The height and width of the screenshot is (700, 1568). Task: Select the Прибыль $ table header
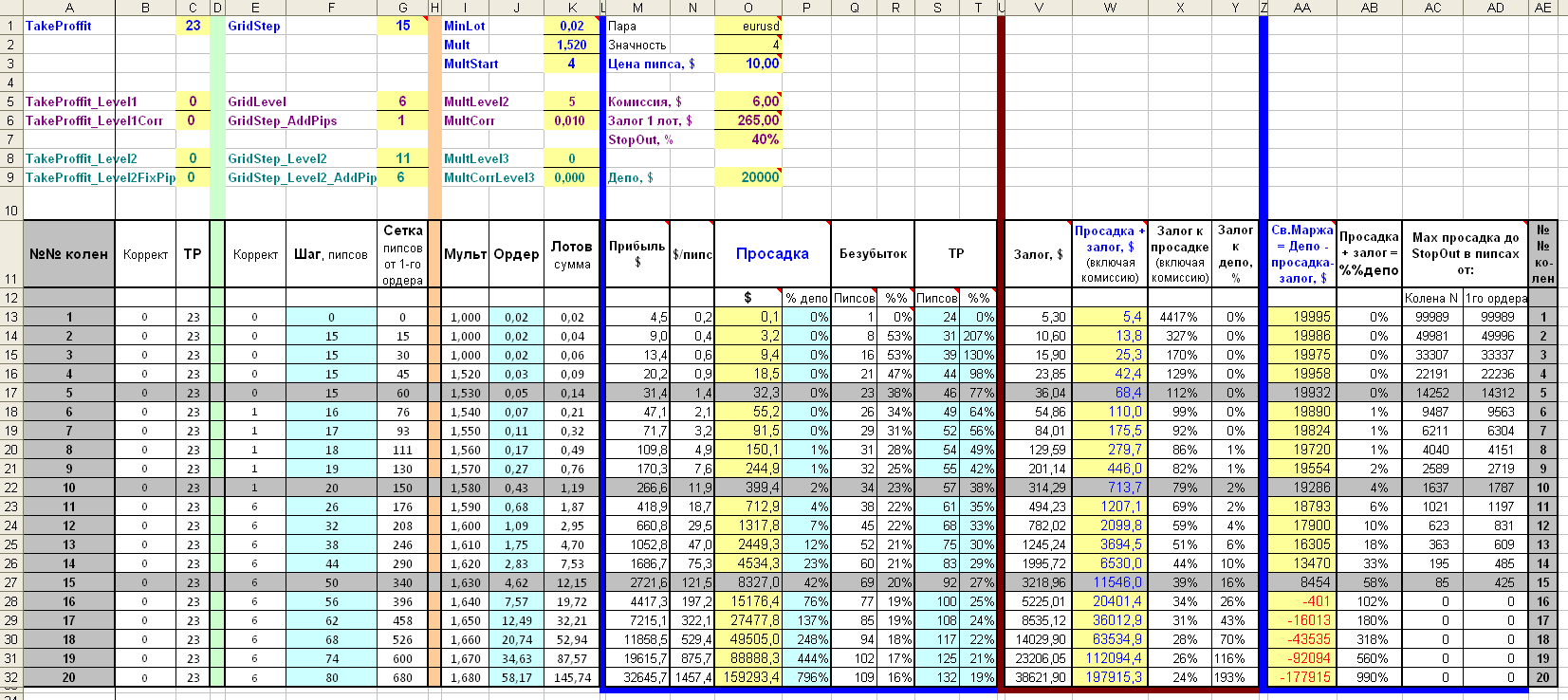(637, 254)
